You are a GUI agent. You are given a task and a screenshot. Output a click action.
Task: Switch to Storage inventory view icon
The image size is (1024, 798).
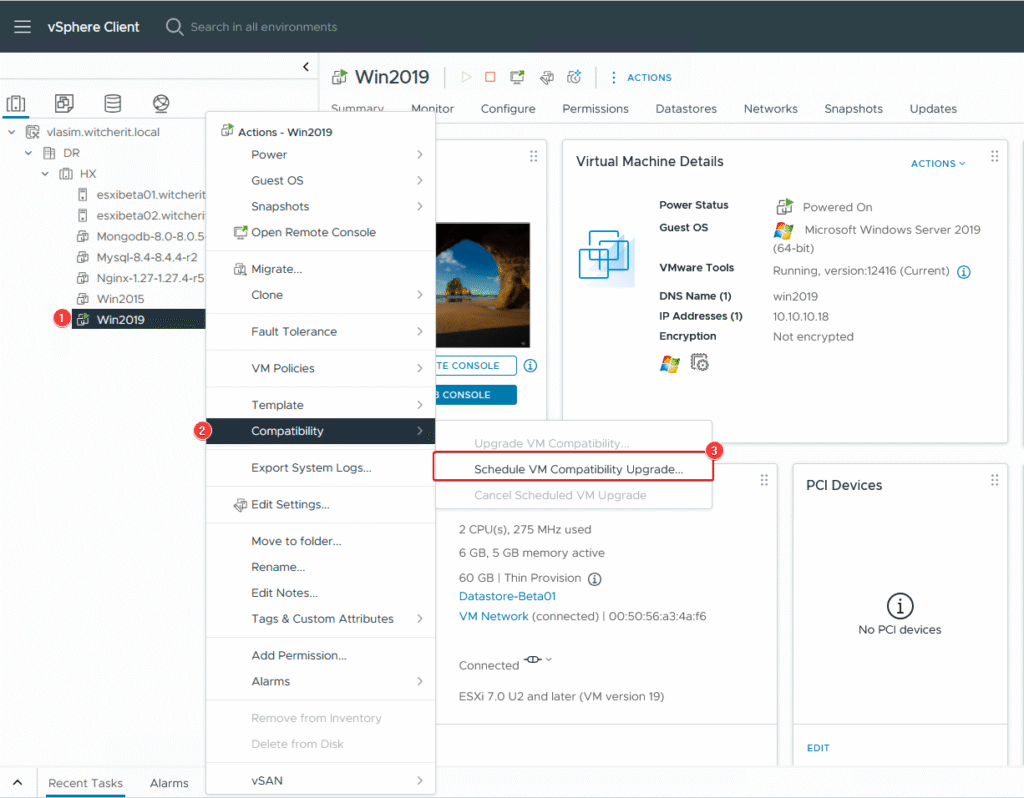point(112,103)
